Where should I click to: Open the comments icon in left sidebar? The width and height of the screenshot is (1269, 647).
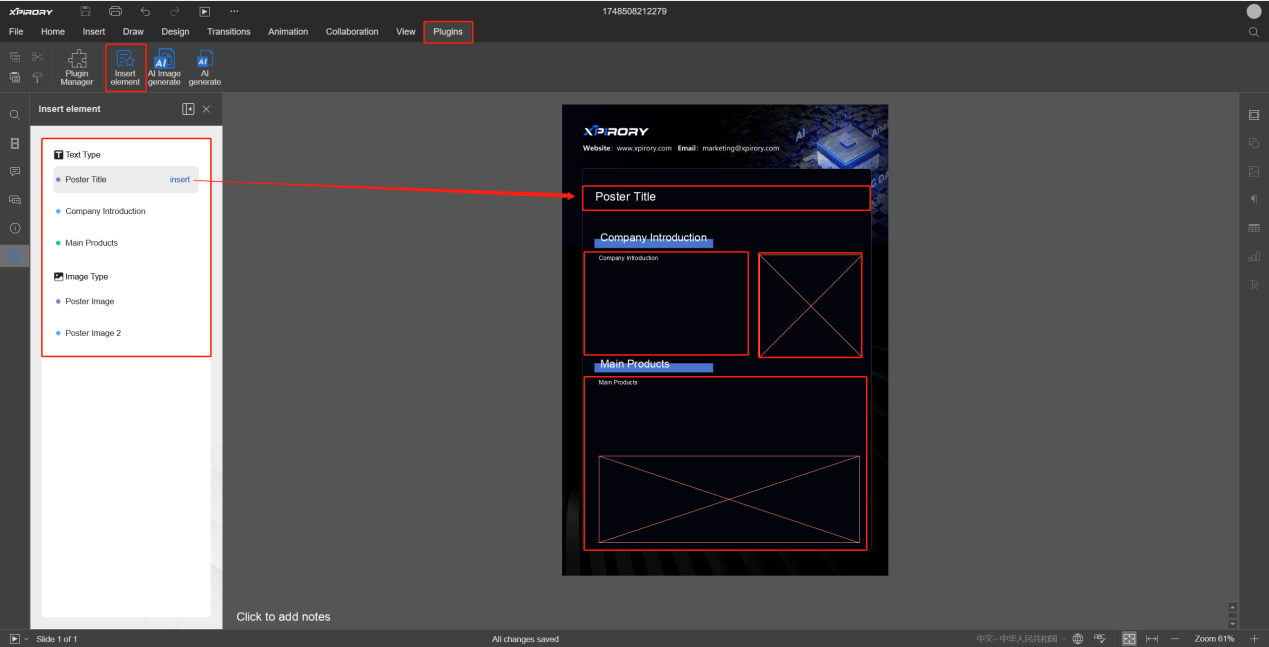click(x=15, y=172)
